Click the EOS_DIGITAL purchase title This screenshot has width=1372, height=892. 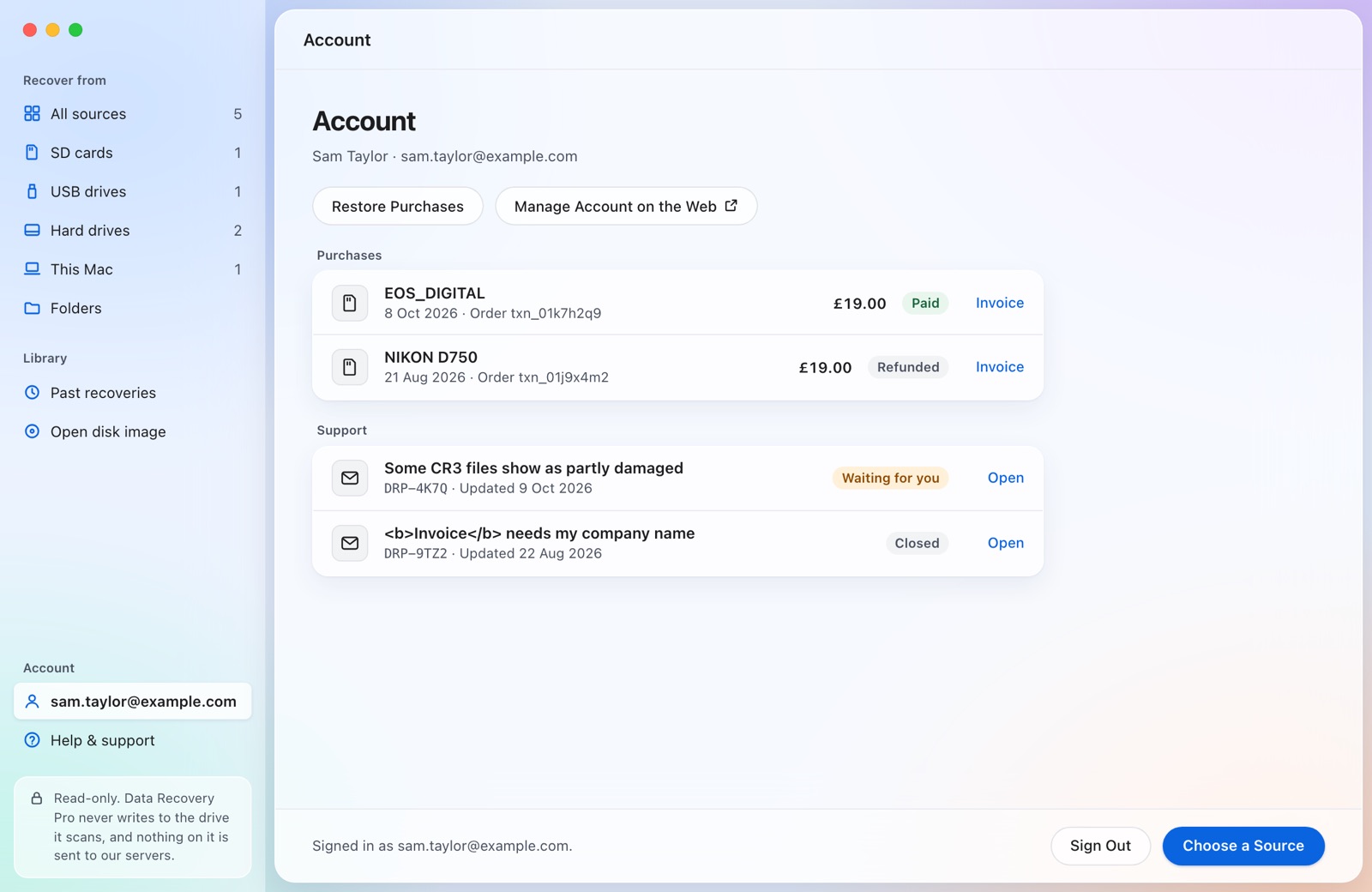click(x=435, y=293)
